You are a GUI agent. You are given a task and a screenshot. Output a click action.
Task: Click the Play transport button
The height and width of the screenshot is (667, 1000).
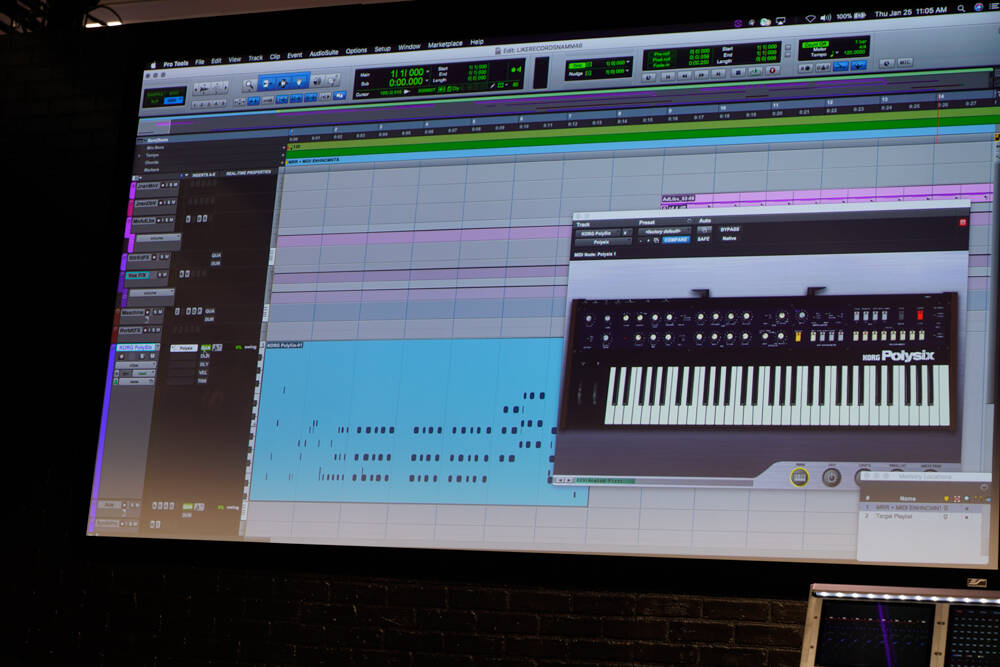click(x=754, y=72)
